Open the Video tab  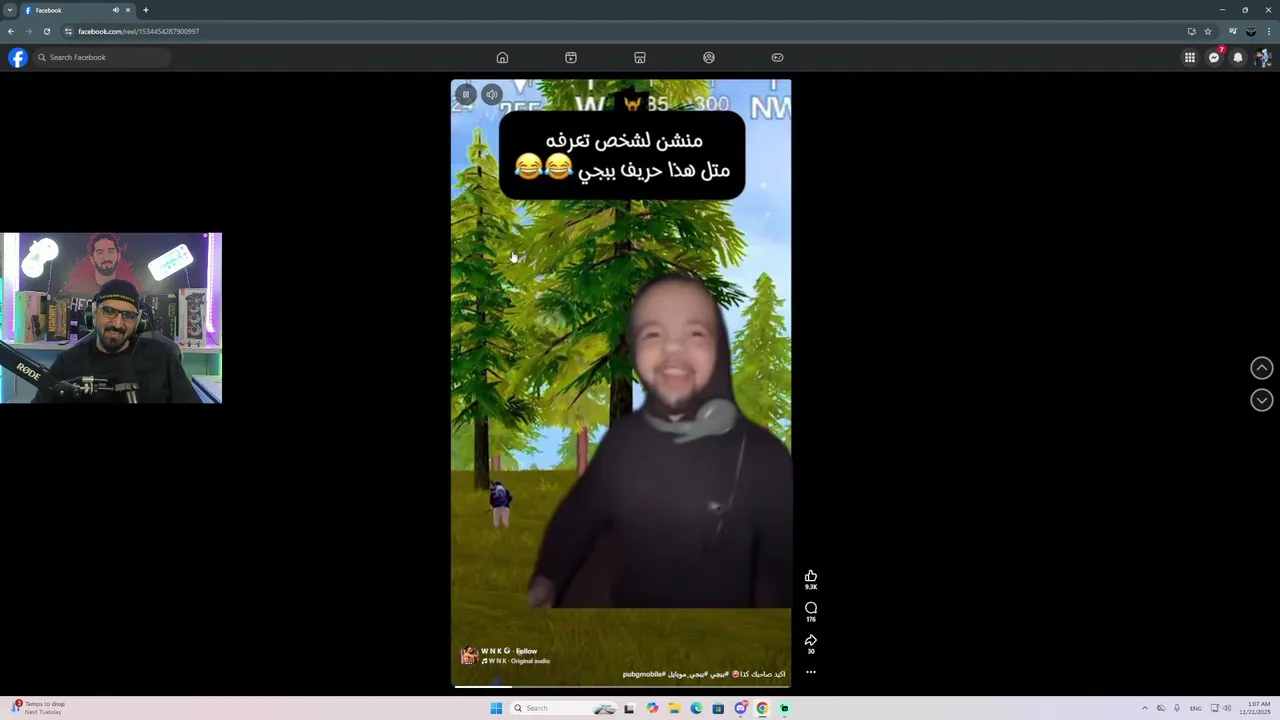click(571, 57)
